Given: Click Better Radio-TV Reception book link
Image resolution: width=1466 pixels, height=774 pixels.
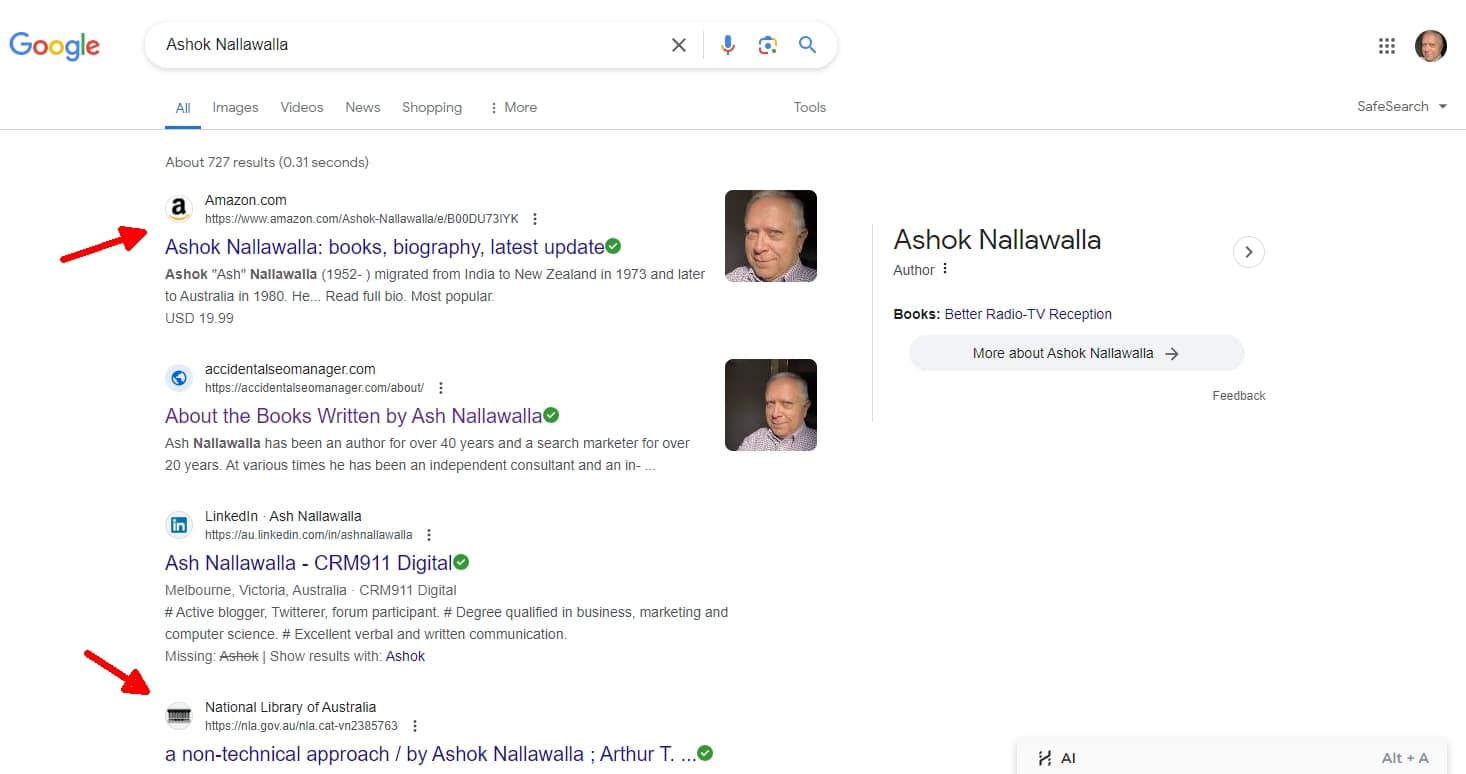Looking at the screenshot, I should pyautogui.click(x=1028, y=314).
